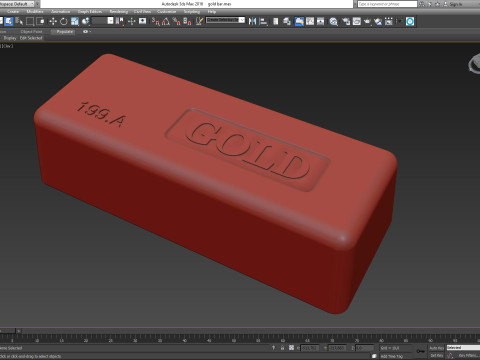The image size is (480, 360).
Task: Toggle Spinner Snap
Action: [187, 21]
